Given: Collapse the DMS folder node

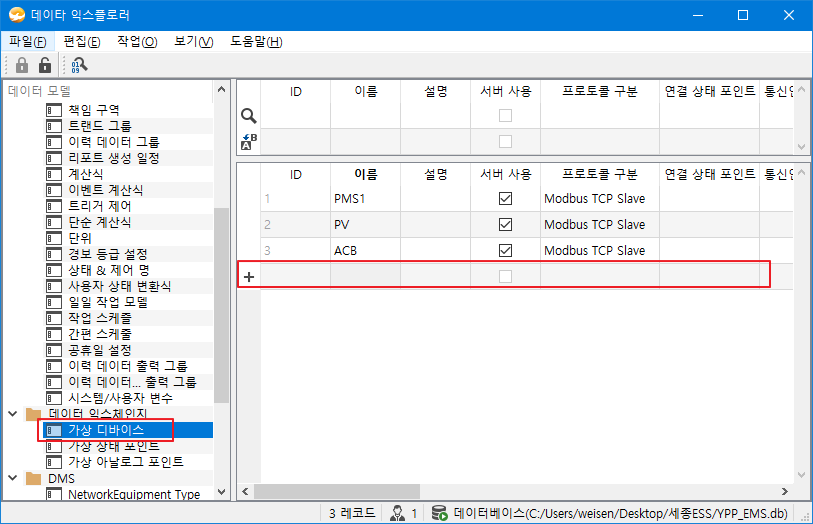Looking at the screenshot, I should [x=12, y=479].
